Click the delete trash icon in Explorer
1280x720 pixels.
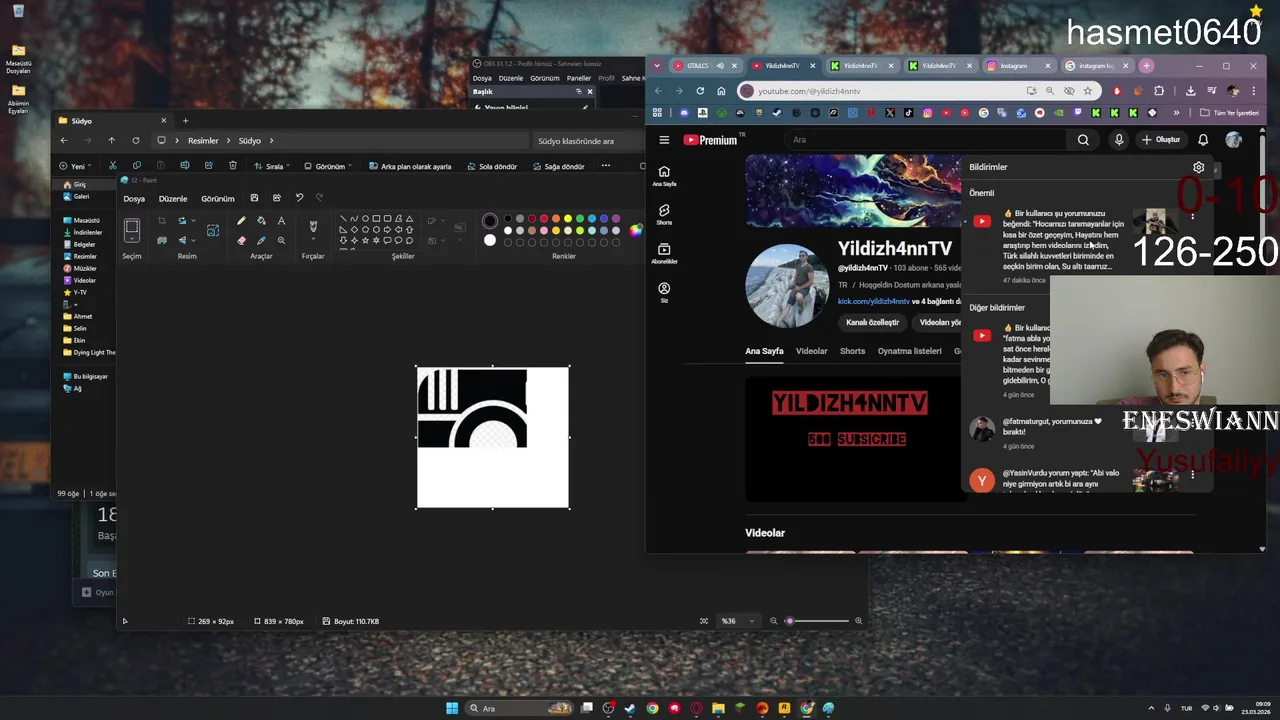233,166
